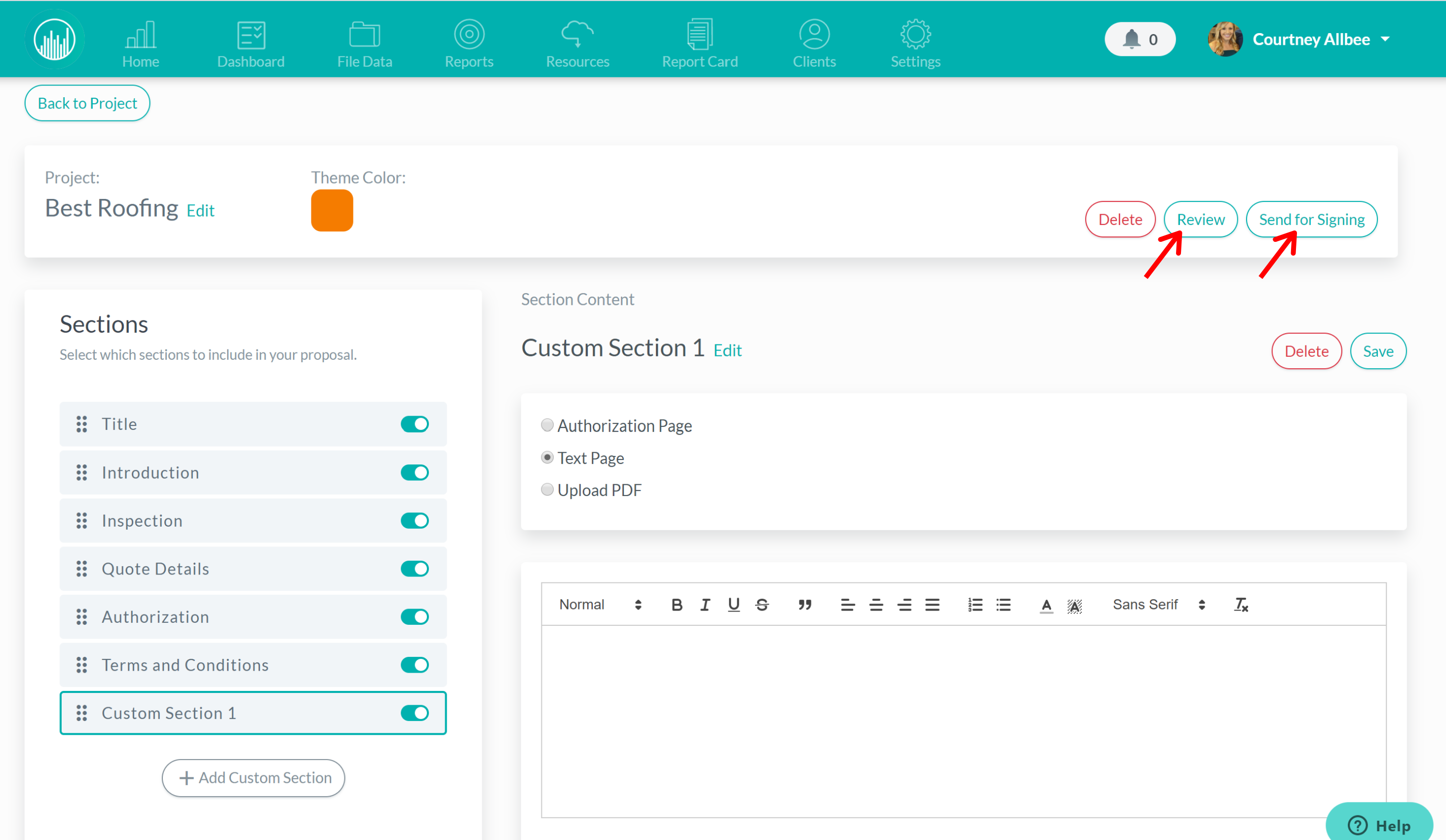Toggle underline formatting
This screenshot has height=840, width=1446.
[733, 605]
